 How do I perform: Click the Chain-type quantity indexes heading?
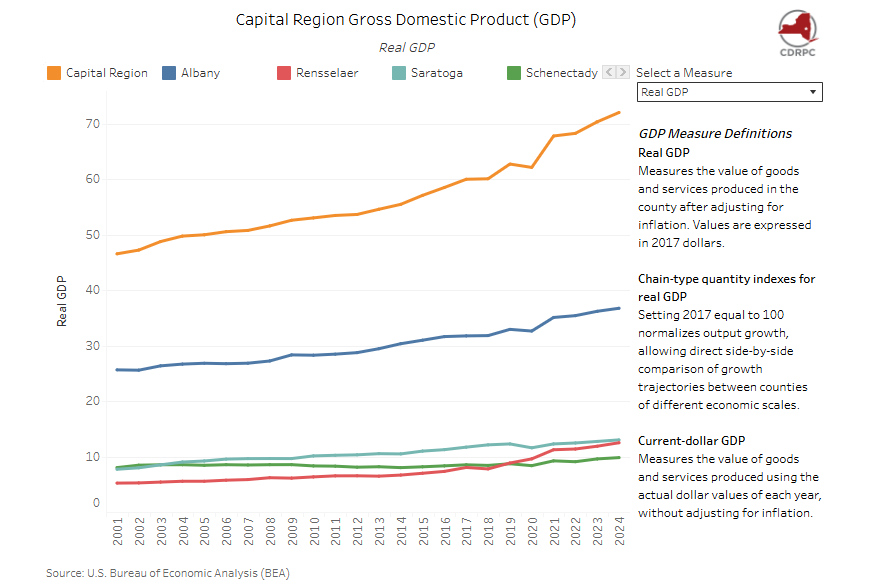point(726,288)
